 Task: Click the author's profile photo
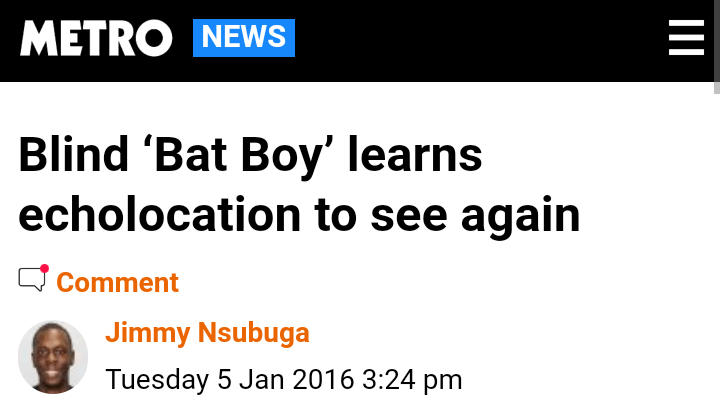[x=53, y=357]
